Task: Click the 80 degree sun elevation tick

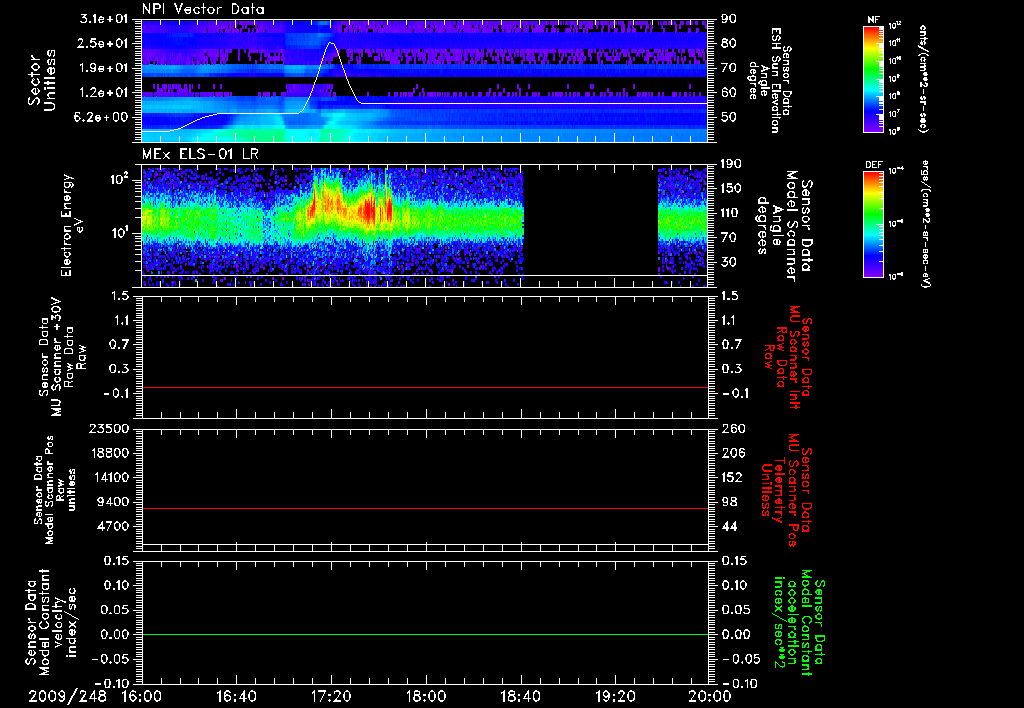Action: pos(729,43)
